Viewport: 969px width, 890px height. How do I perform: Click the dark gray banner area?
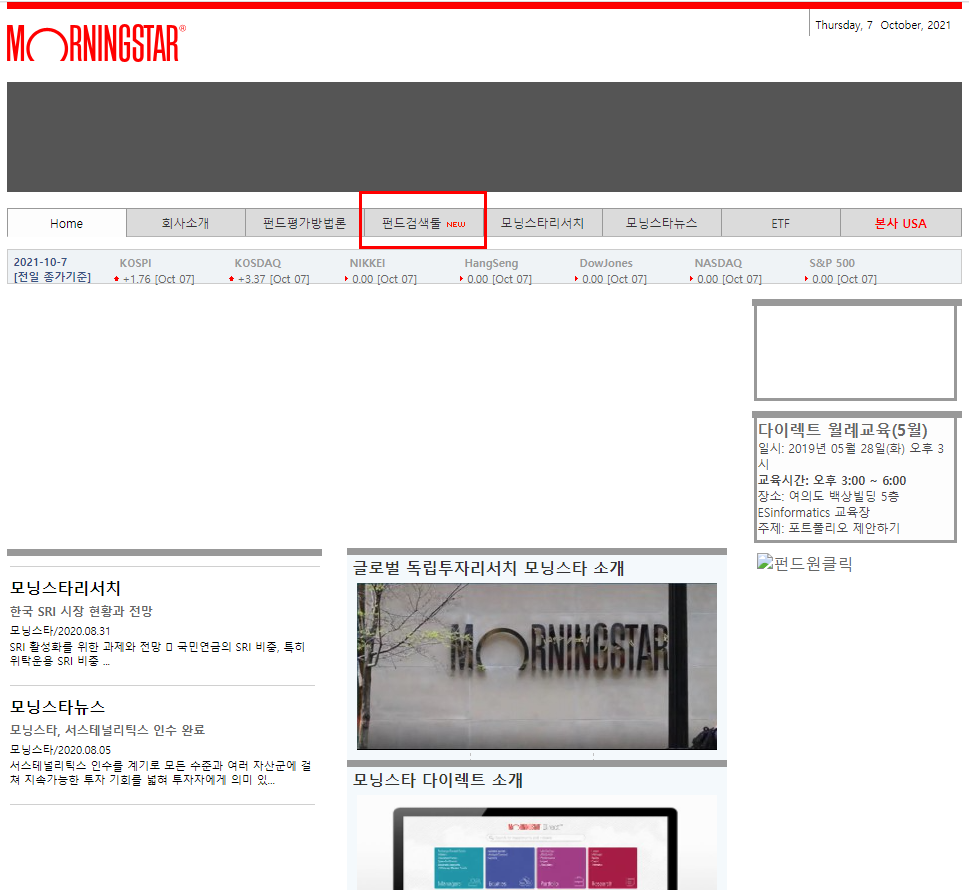pyautogui.click(x=484, y=137)
